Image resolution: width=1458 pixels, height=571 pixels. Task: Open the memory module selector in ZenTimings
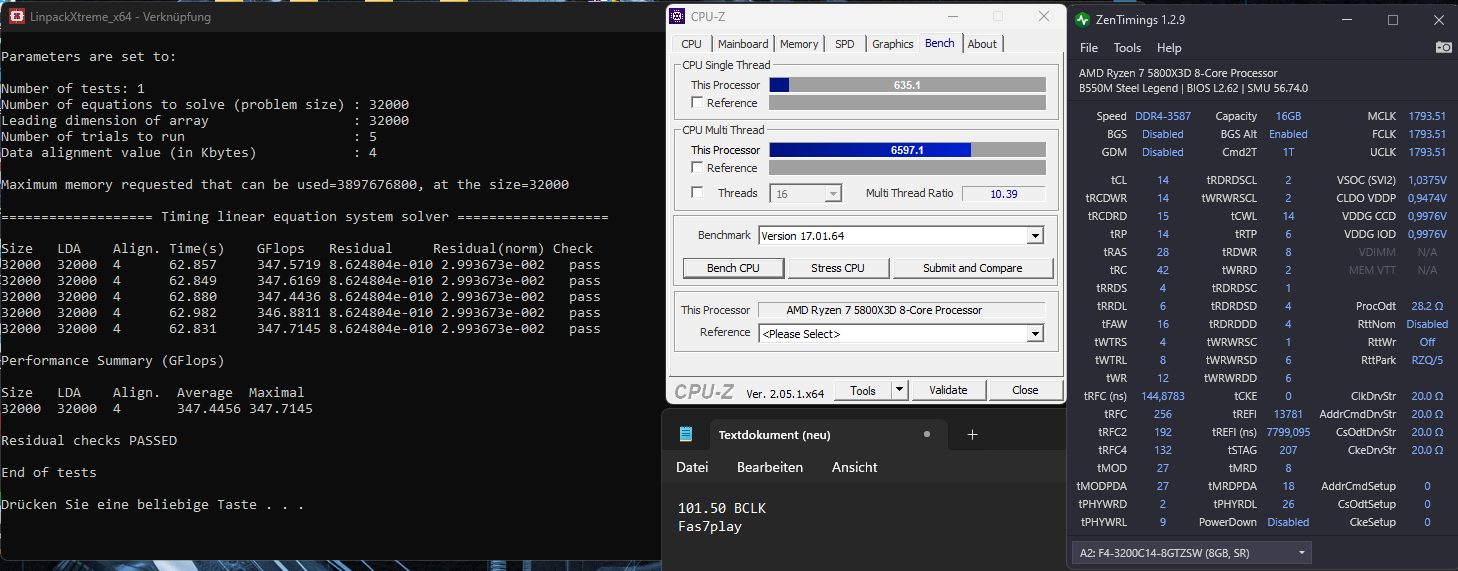tap(1191, 553)
